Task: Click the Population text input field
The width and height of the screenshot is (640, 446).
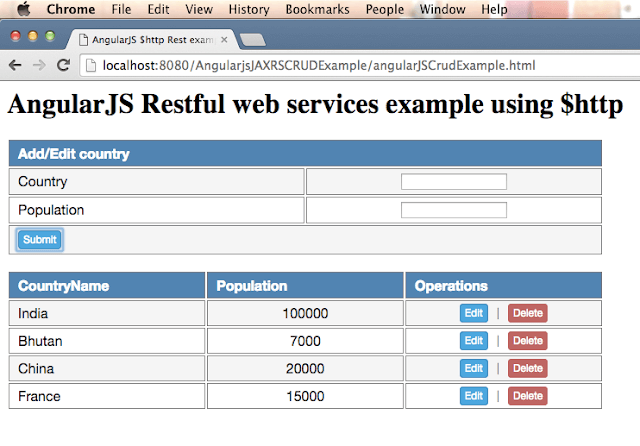Action: [453, 210]
